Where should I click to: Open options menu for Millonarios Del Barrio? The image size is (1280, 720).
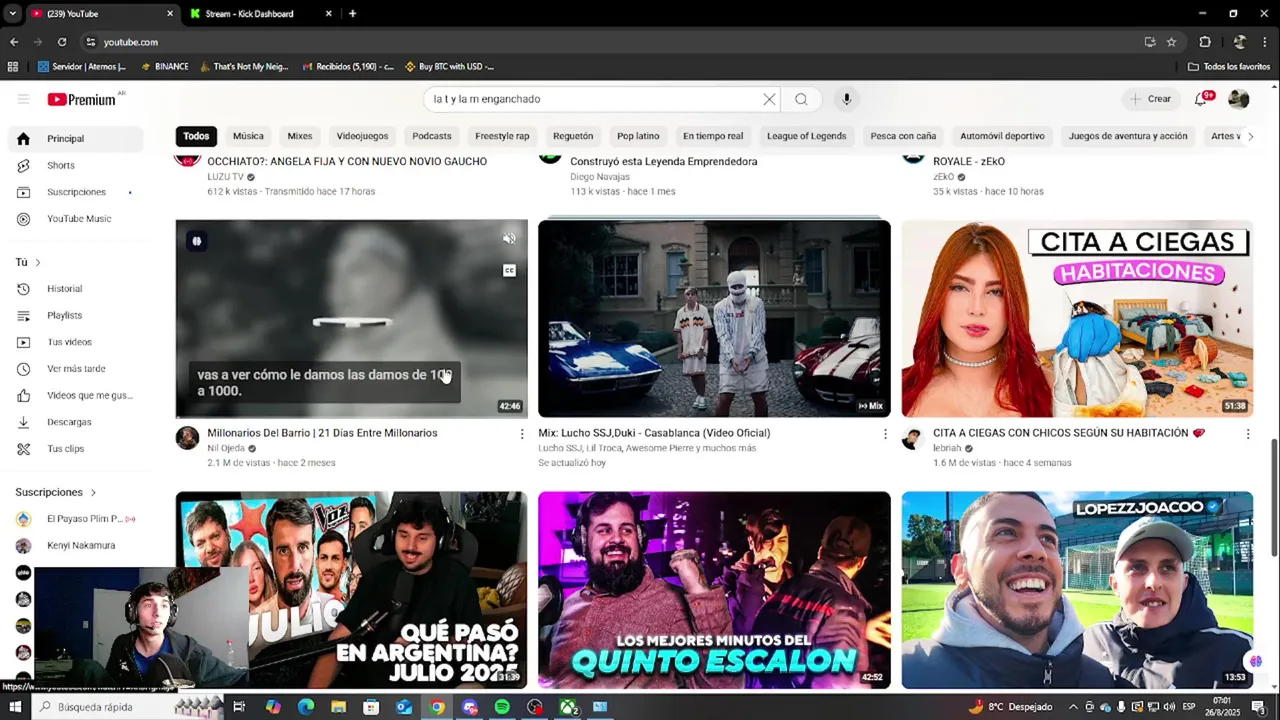click(521, 434)
